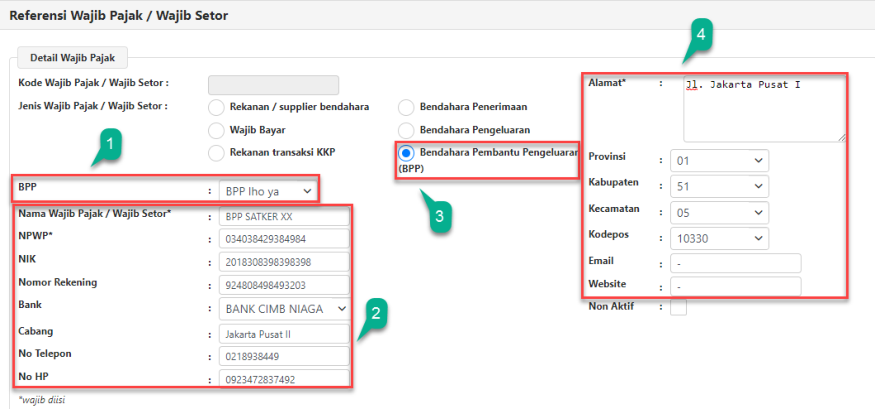
Task: Select Bendahara Pembantu Pengeluaran (BPP) radio
Action: pos(406,153)
